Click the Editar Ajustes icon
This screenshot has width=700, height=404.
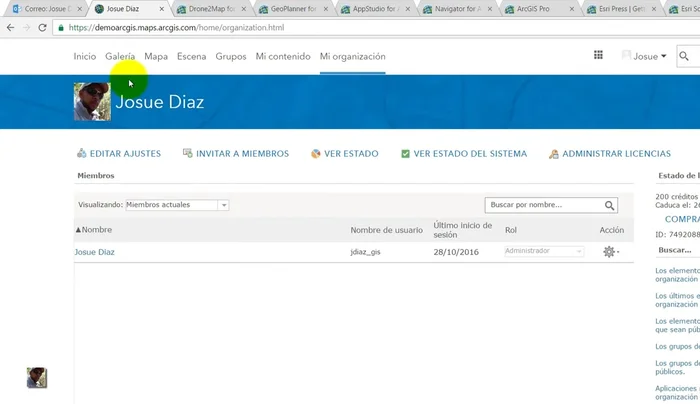pyautogui.click(x=82, y=153)
